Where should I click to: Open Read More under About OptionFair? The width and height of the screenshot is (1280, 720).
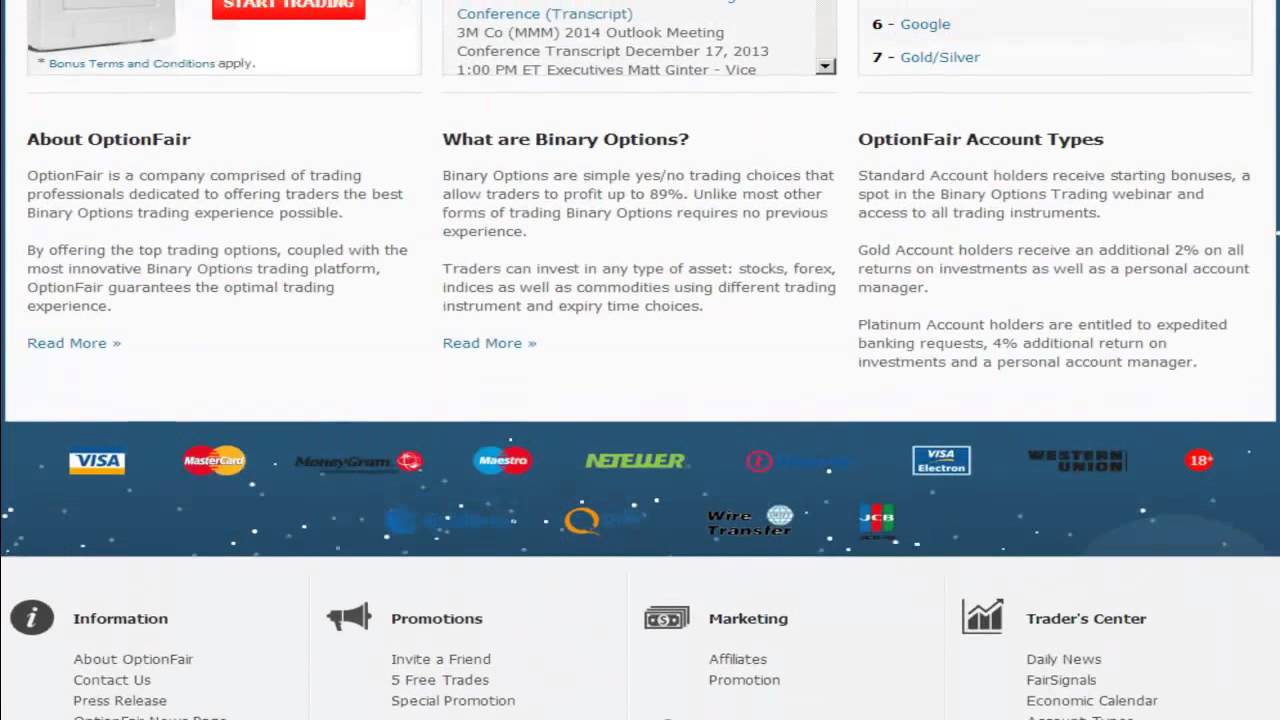click(x=74, y=343)
